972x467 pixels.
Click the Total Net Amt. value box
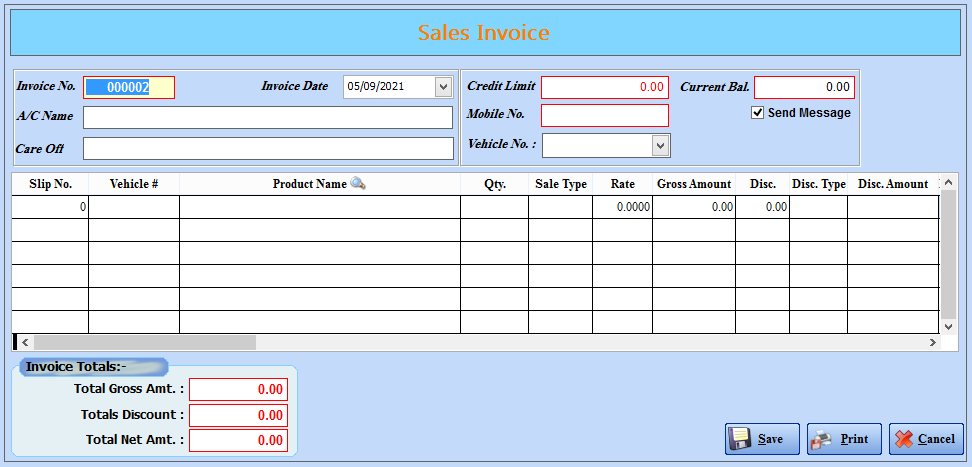239,440
